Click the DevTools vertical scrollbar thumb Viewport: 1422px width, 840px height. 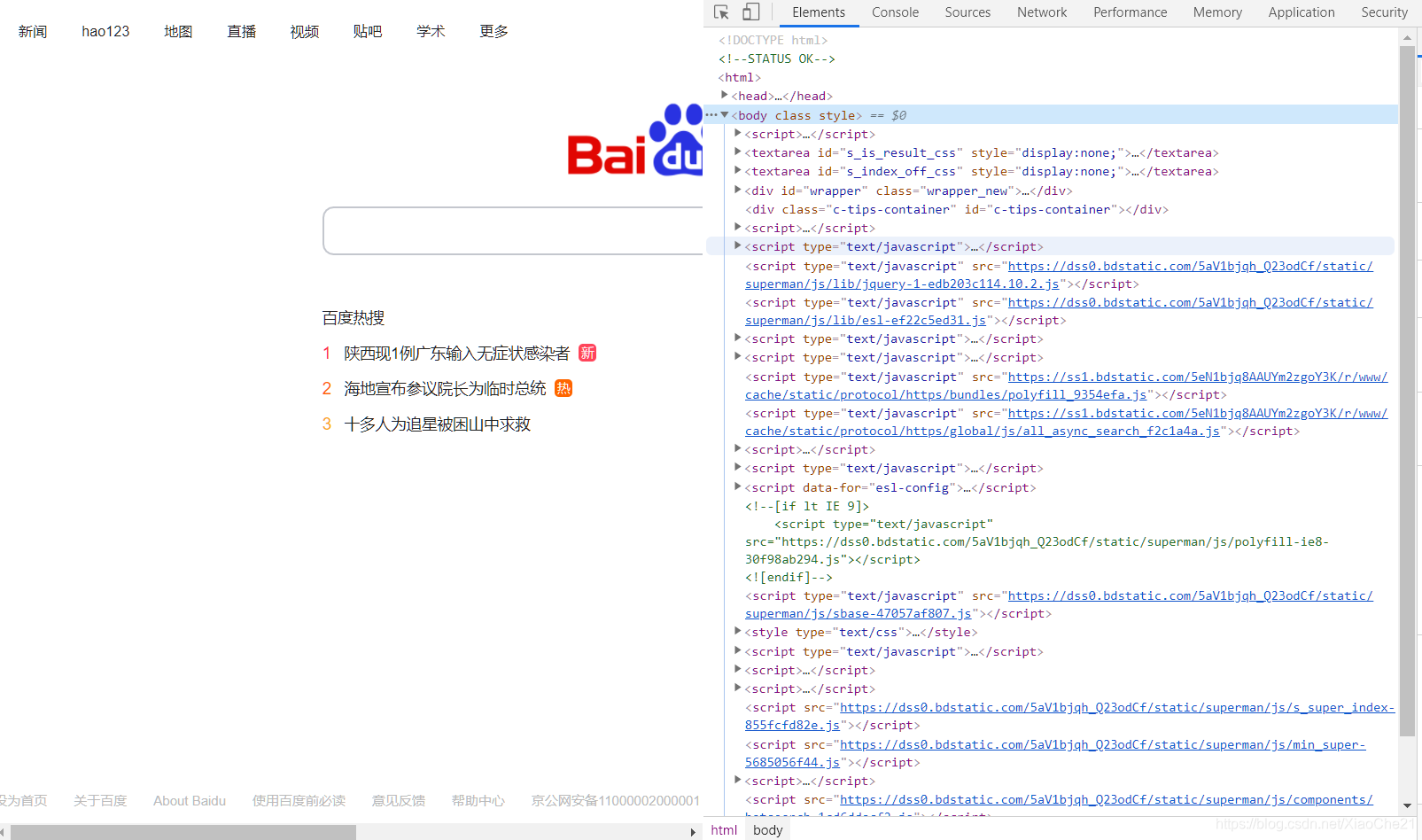(x=1407, y=391)
